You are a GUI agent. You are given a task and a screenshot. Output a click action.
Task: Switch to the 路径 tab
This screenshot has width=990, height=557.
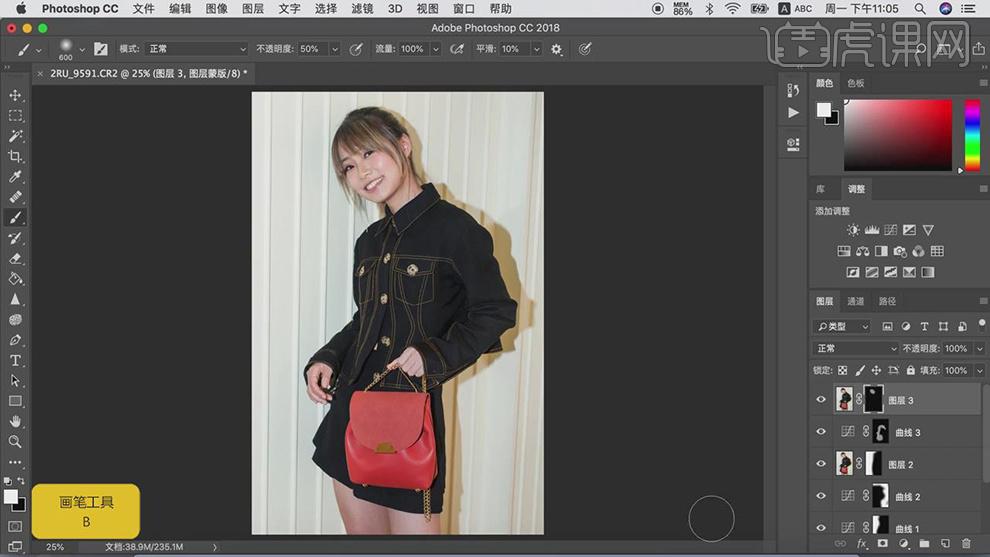pos(887,301)
